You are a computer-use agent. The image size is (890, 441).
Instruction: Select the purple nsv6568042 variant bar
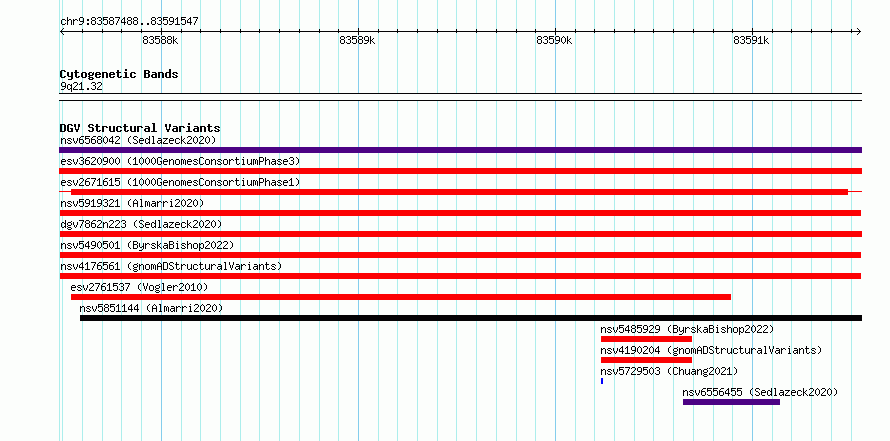coord(460,150)
